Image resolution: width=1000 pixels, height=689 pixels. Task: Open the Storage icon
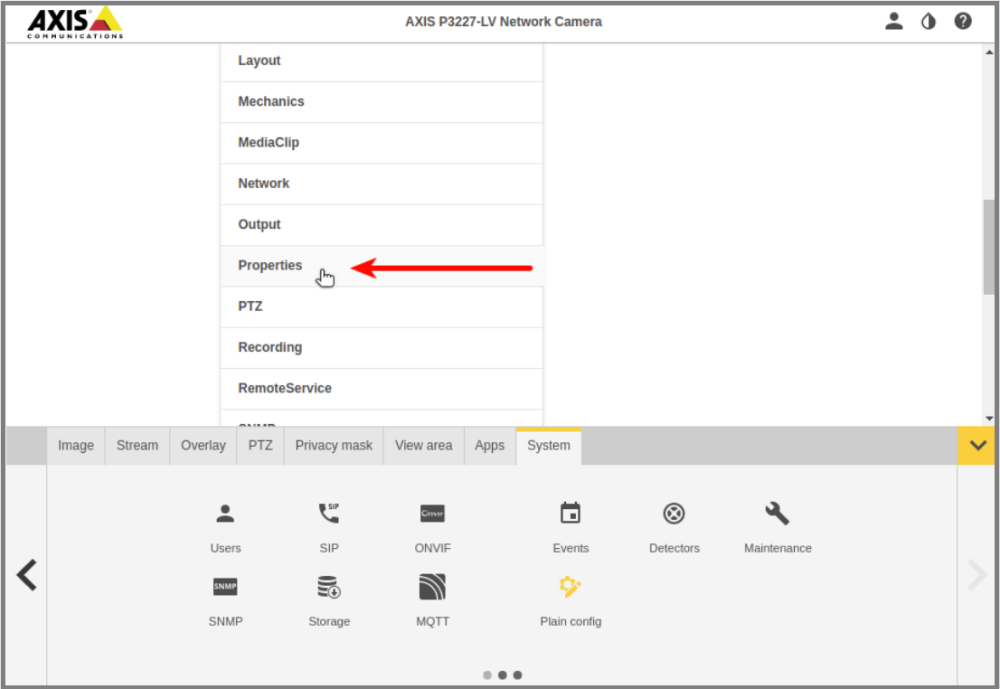click(x=329, y=587)
